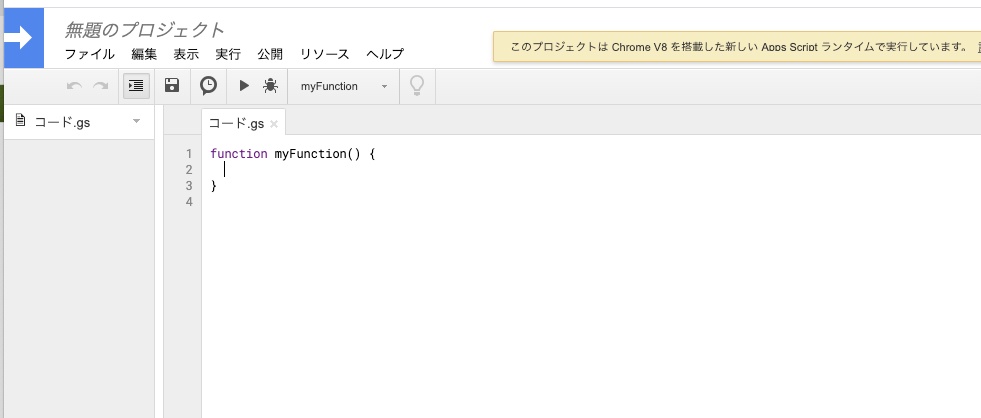Save the project with floppy disk icon
The image size is (981, 418).
pyautogui.click(x=172, y=85)
